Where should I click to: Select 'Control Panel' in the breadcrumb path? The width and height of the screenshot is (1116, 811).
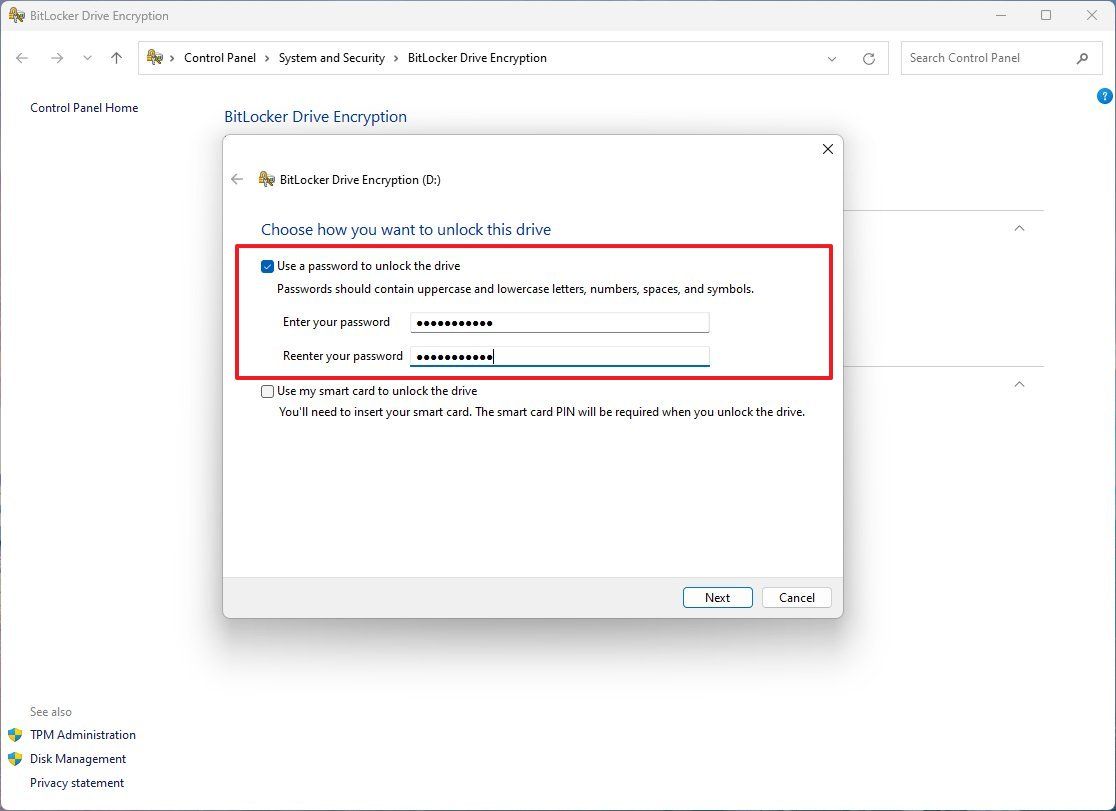220,58
